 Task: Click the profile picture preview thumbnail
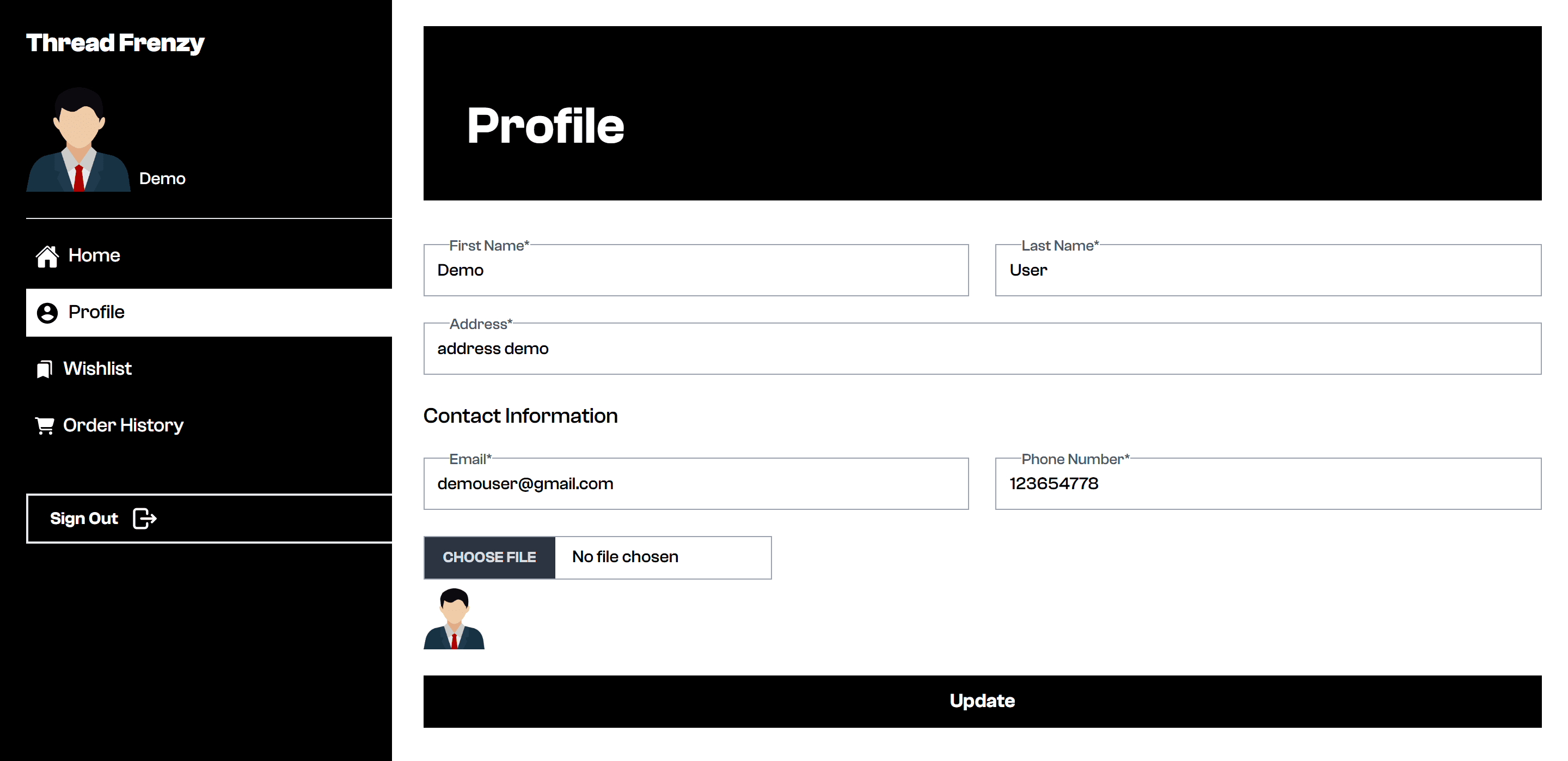pyautogui.click(x=454, y=618)
